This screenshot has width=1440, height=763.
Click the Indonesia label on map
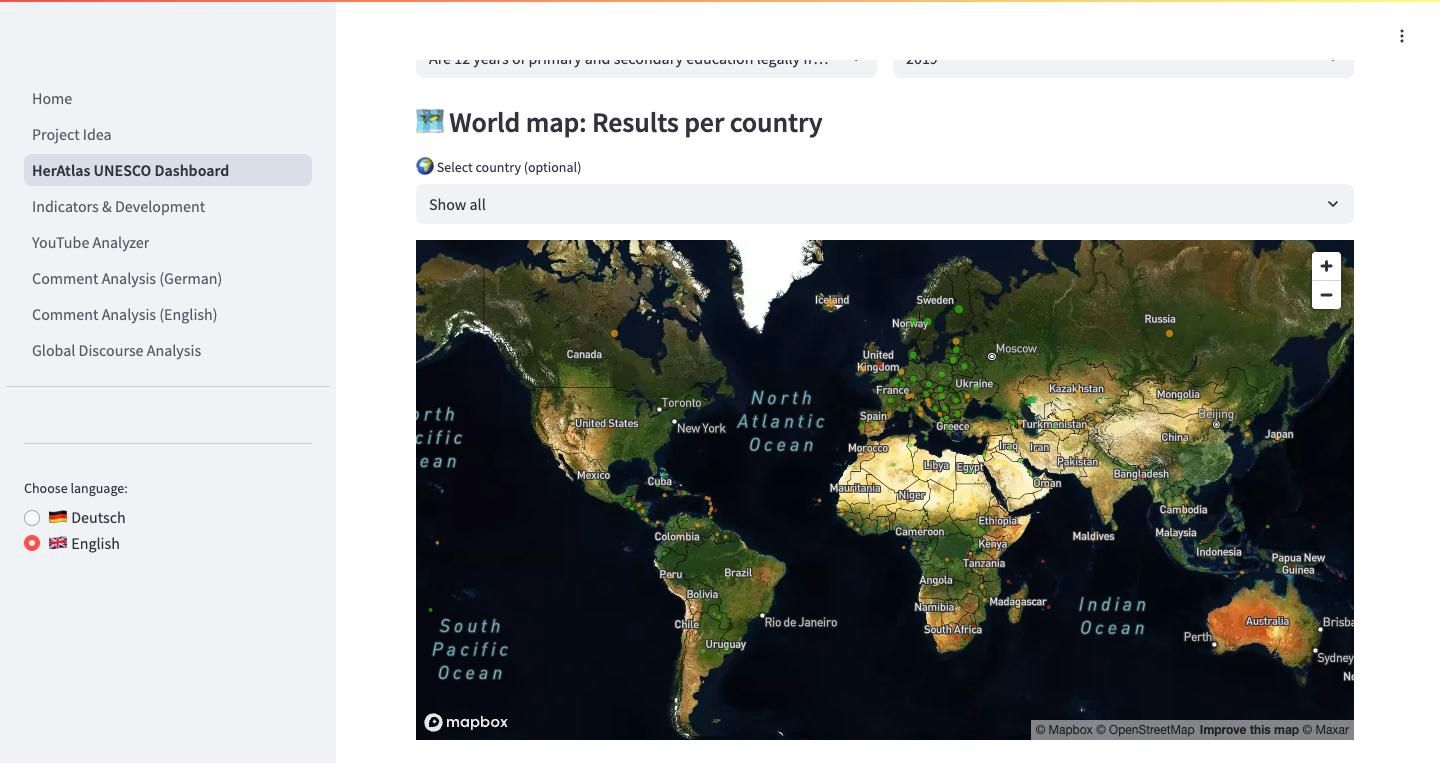tap(1218, 552)
